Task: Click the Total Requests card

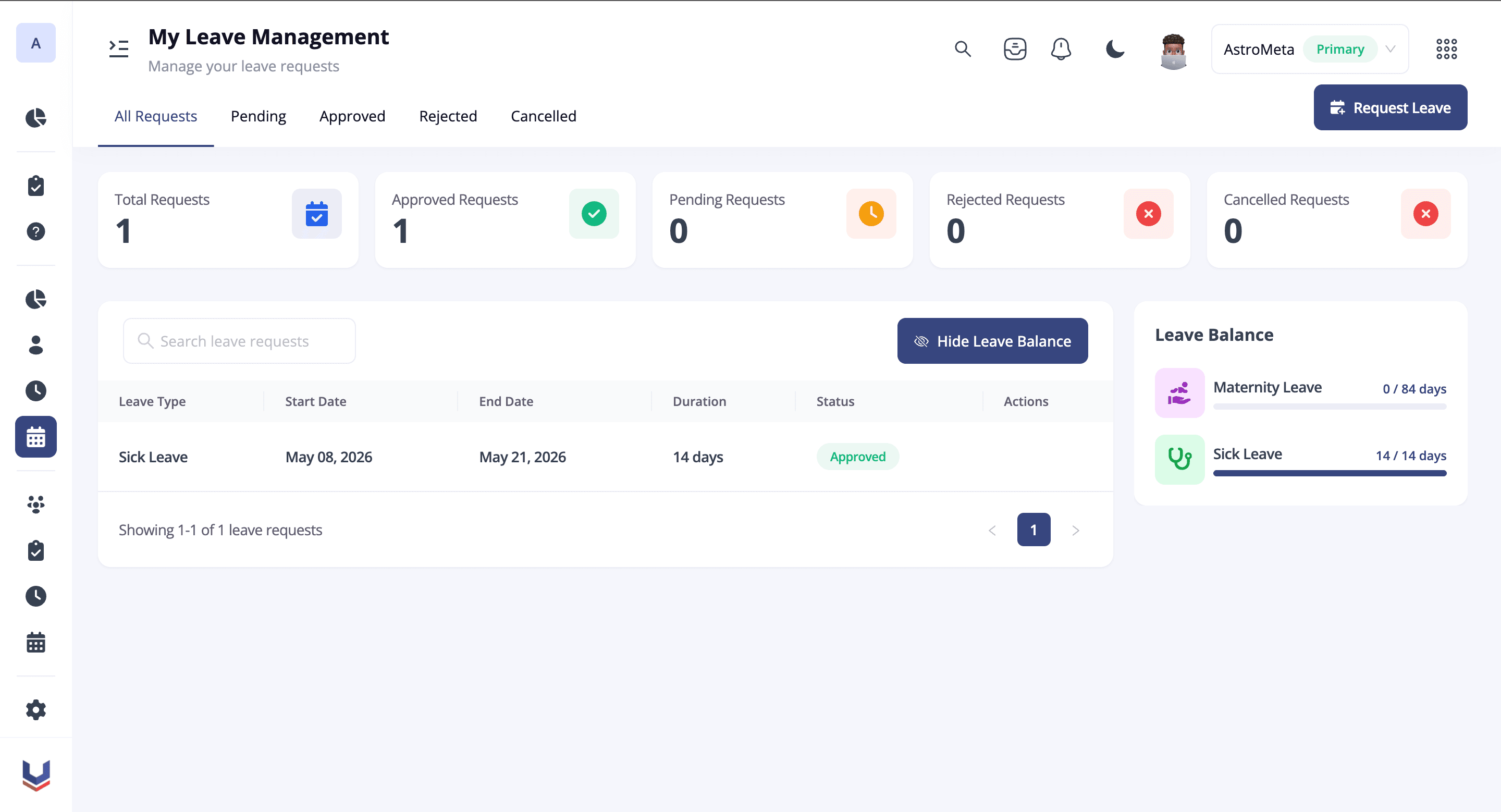Action: click(228, 219)
